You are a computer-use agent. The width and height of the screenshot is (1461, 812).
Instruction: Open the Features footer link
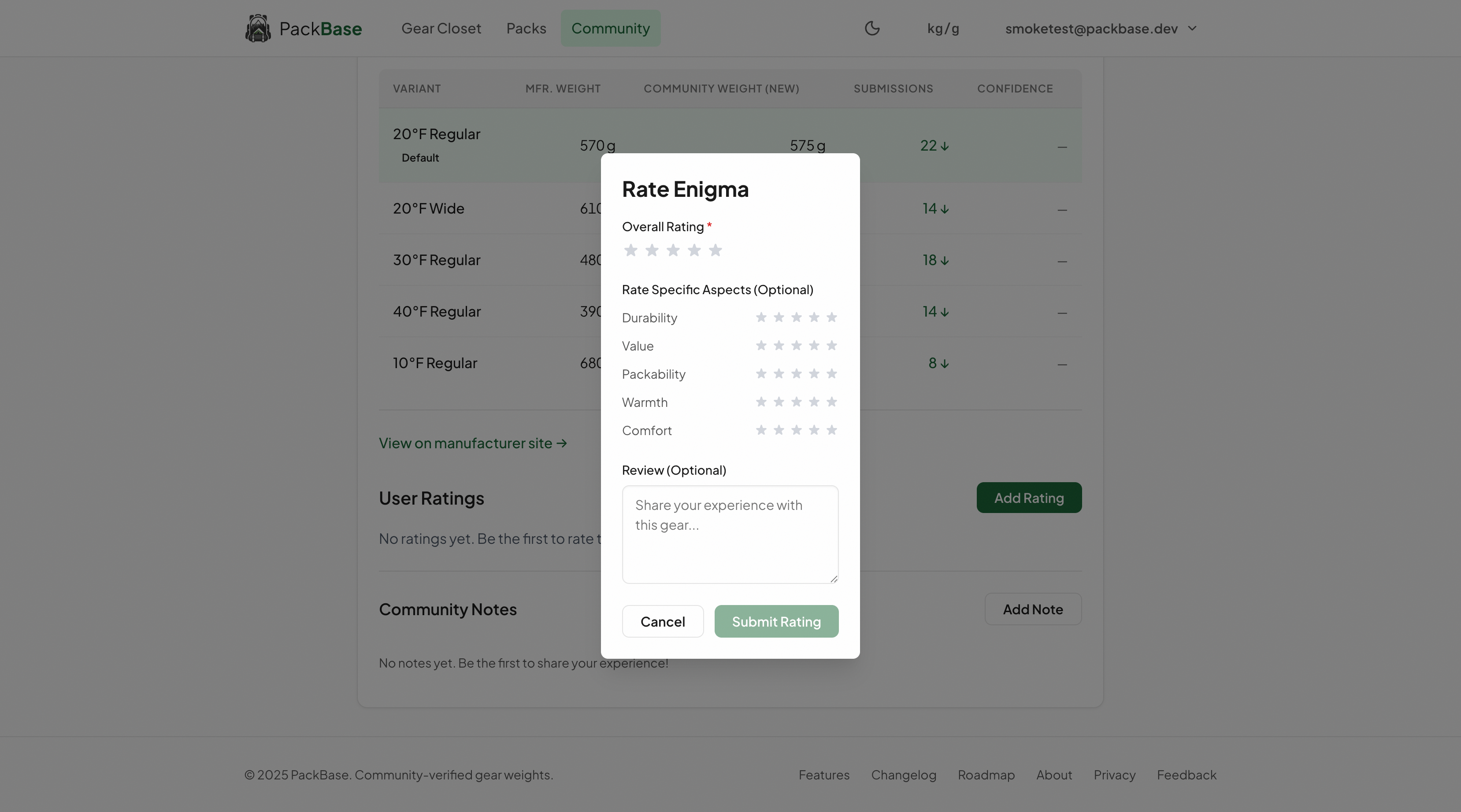pos(823,775)
